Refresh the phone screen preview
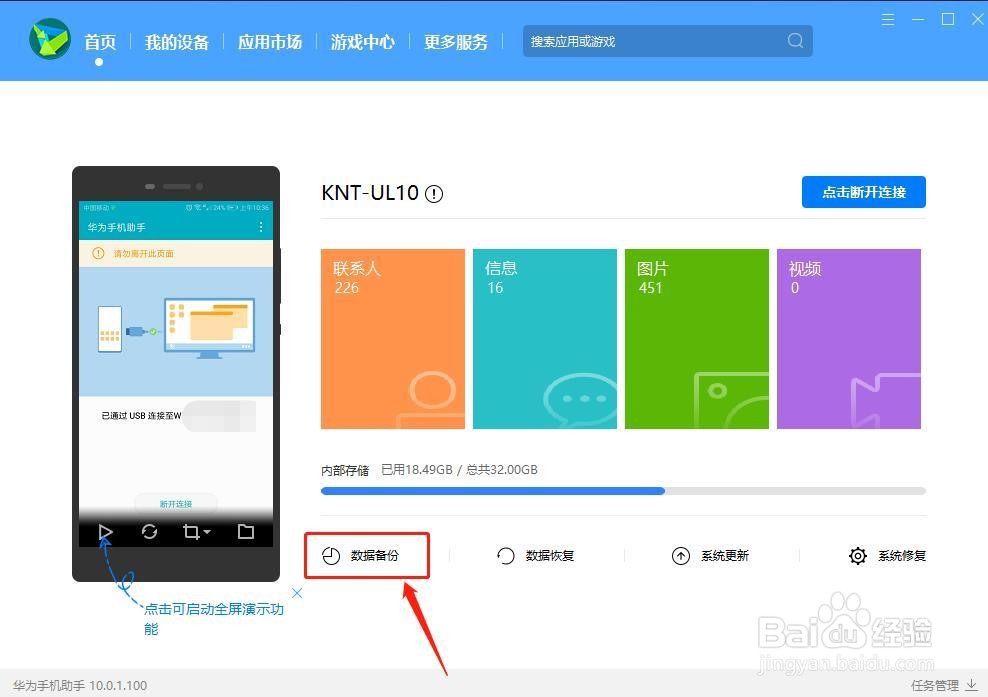Viewport: 988px width, 697px height. [x=149, y=532]
